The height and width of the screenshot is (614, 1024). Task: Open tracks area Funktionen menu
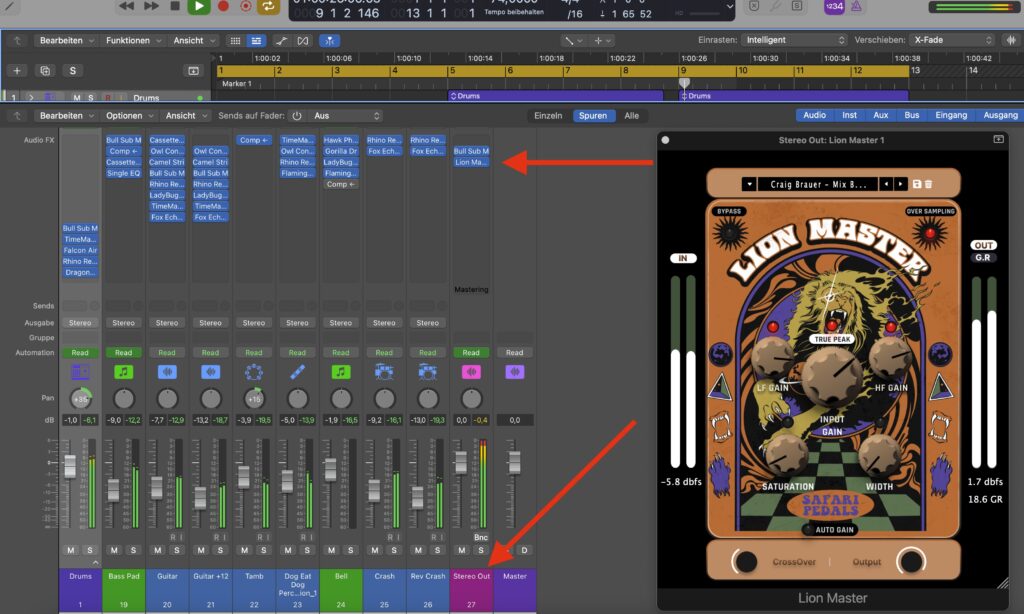pyautogui.click(x=133, y=40)
